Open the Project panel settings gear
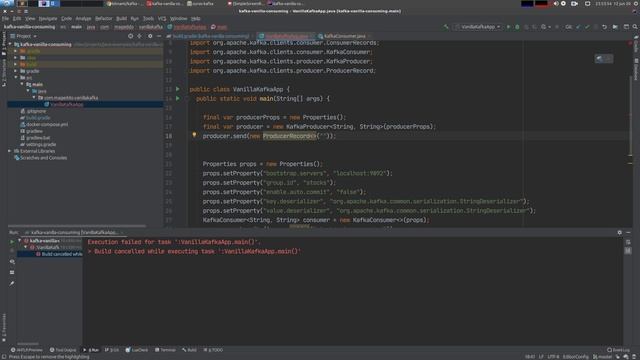640x360 pixels. (150, 36)
